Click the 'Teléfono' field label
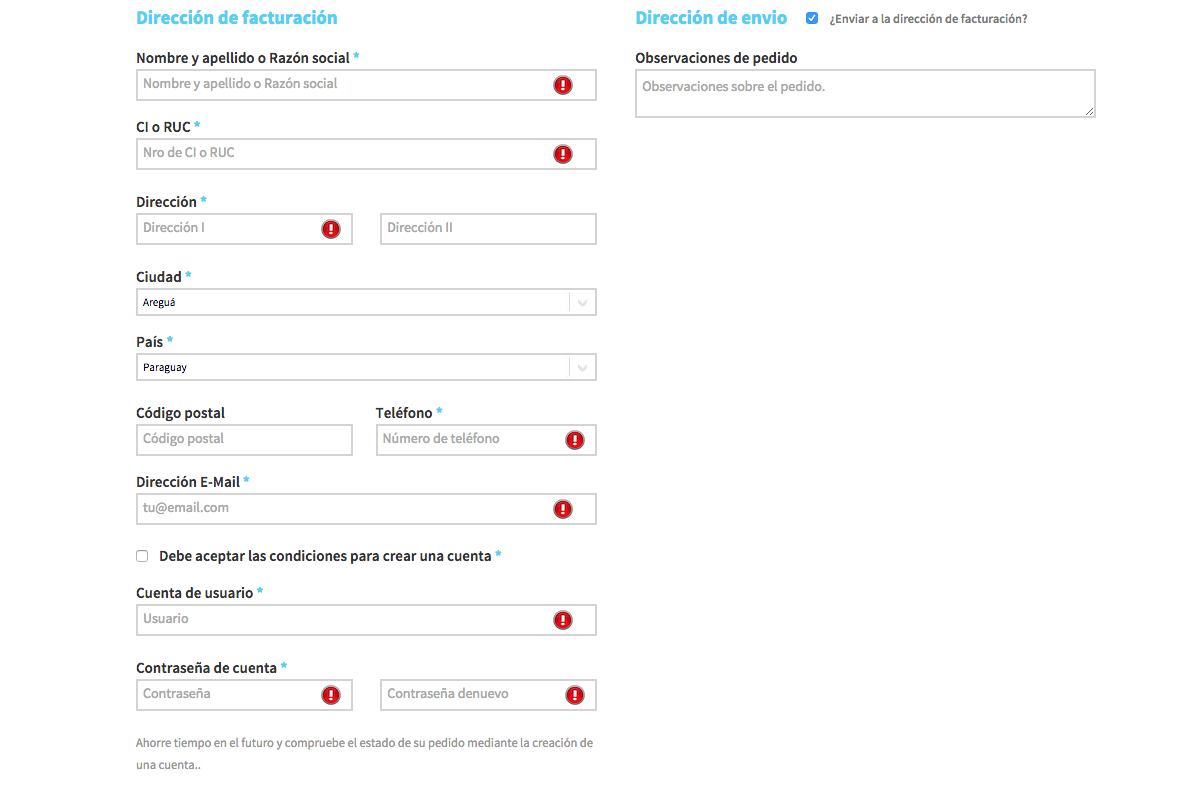Viewport: 1181px width, 809px height. pos(404,413)
